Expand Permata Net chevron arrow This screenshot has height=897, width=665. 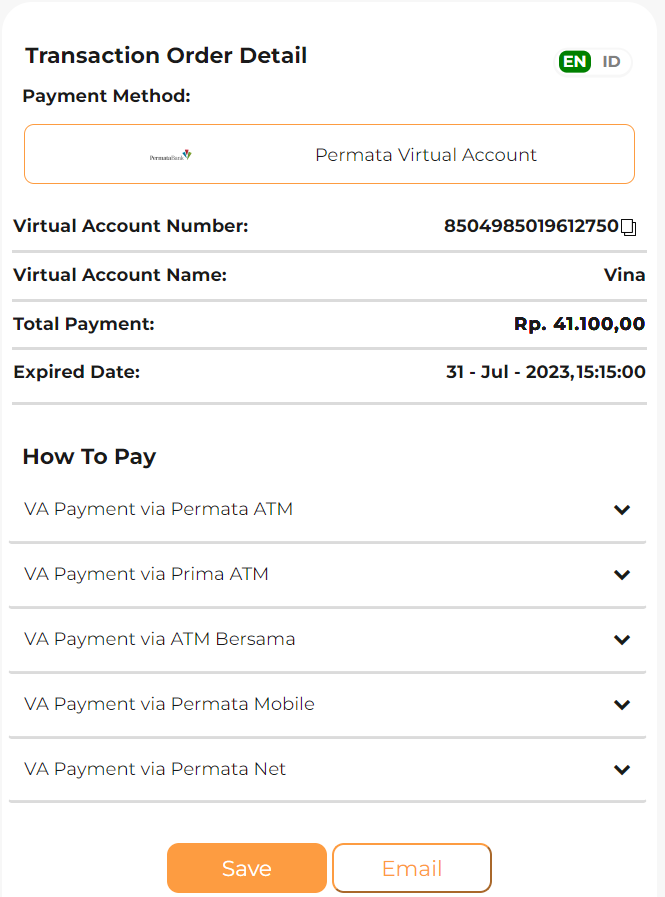622,770
